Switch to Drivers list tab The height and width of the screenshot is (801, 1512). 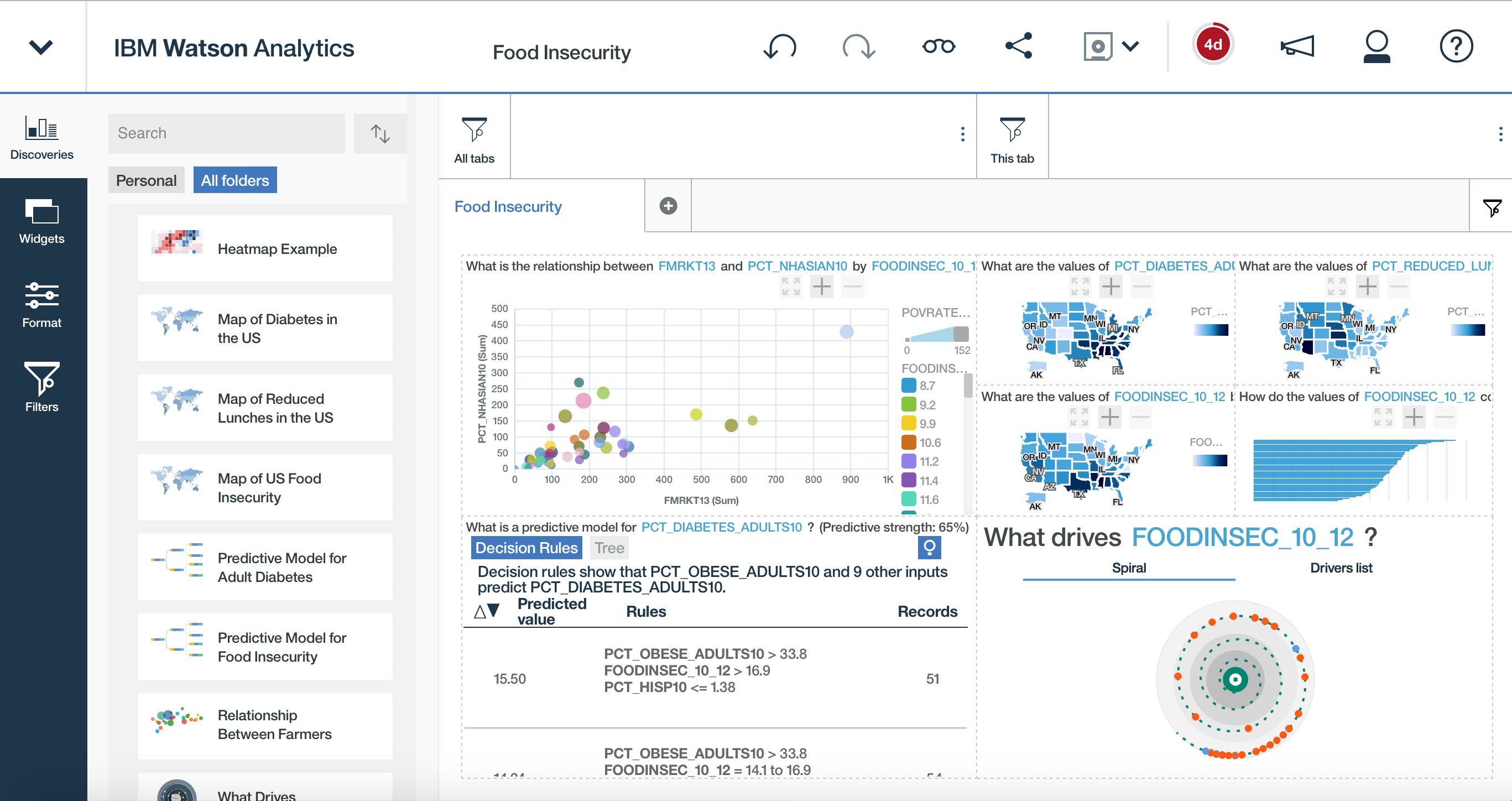click(1341, 568)
